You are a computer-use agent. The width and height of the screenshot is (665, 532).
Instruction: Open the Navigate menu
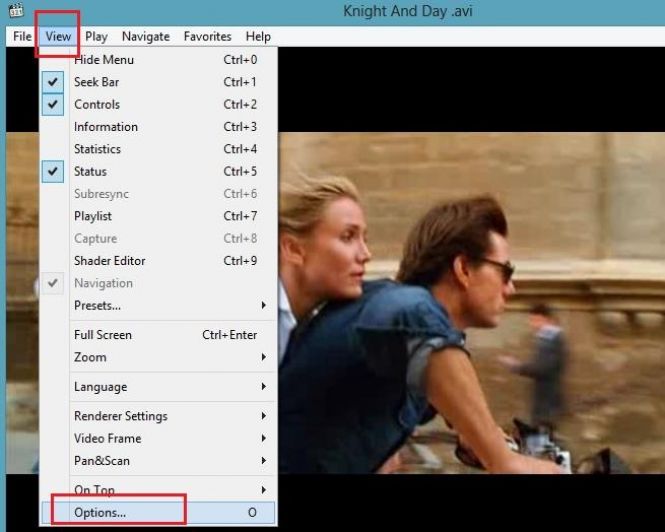pyautogui.click(x=145, y=36)
